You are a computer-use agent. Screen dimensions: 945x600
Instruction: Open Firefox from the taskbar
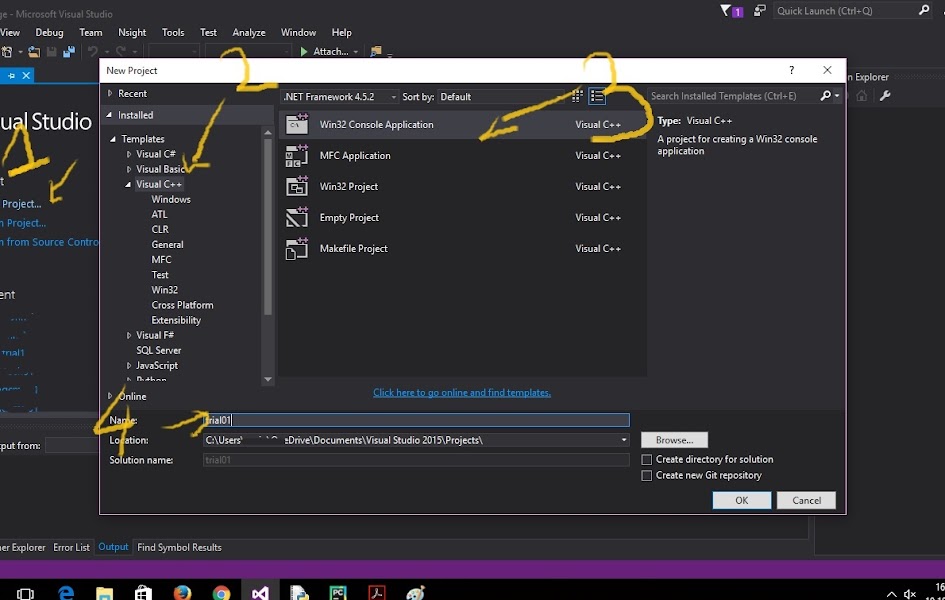click(x=182, y=593)
